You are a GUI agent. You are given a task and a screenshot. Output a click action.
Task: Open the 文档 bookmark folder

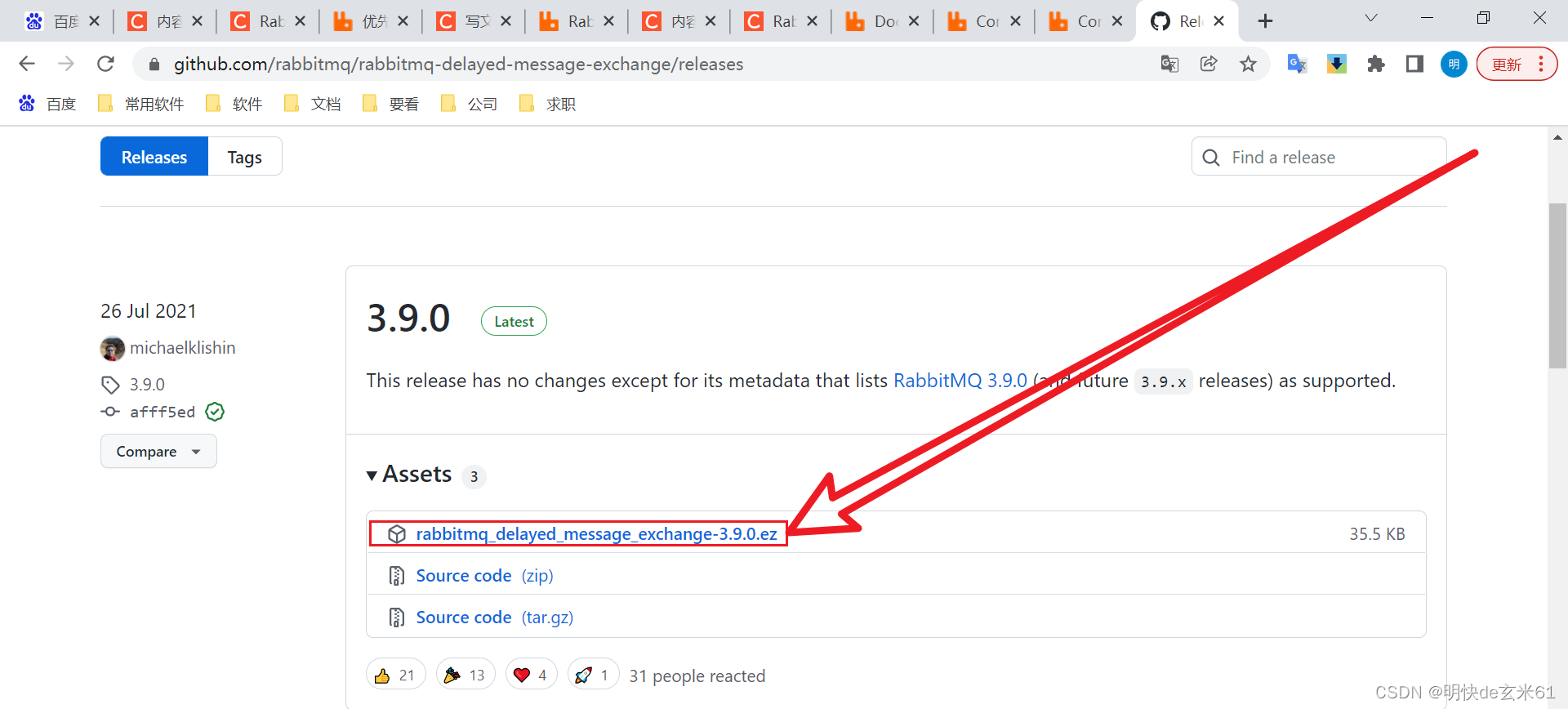tap(313, 104)
